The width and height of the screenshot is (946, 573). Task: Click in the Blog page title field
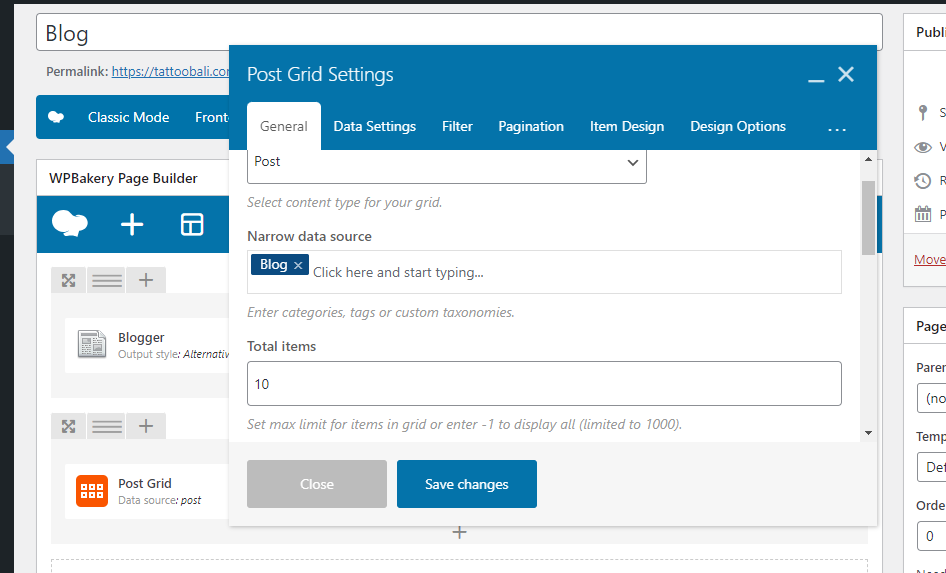click(x=459, y=33)
